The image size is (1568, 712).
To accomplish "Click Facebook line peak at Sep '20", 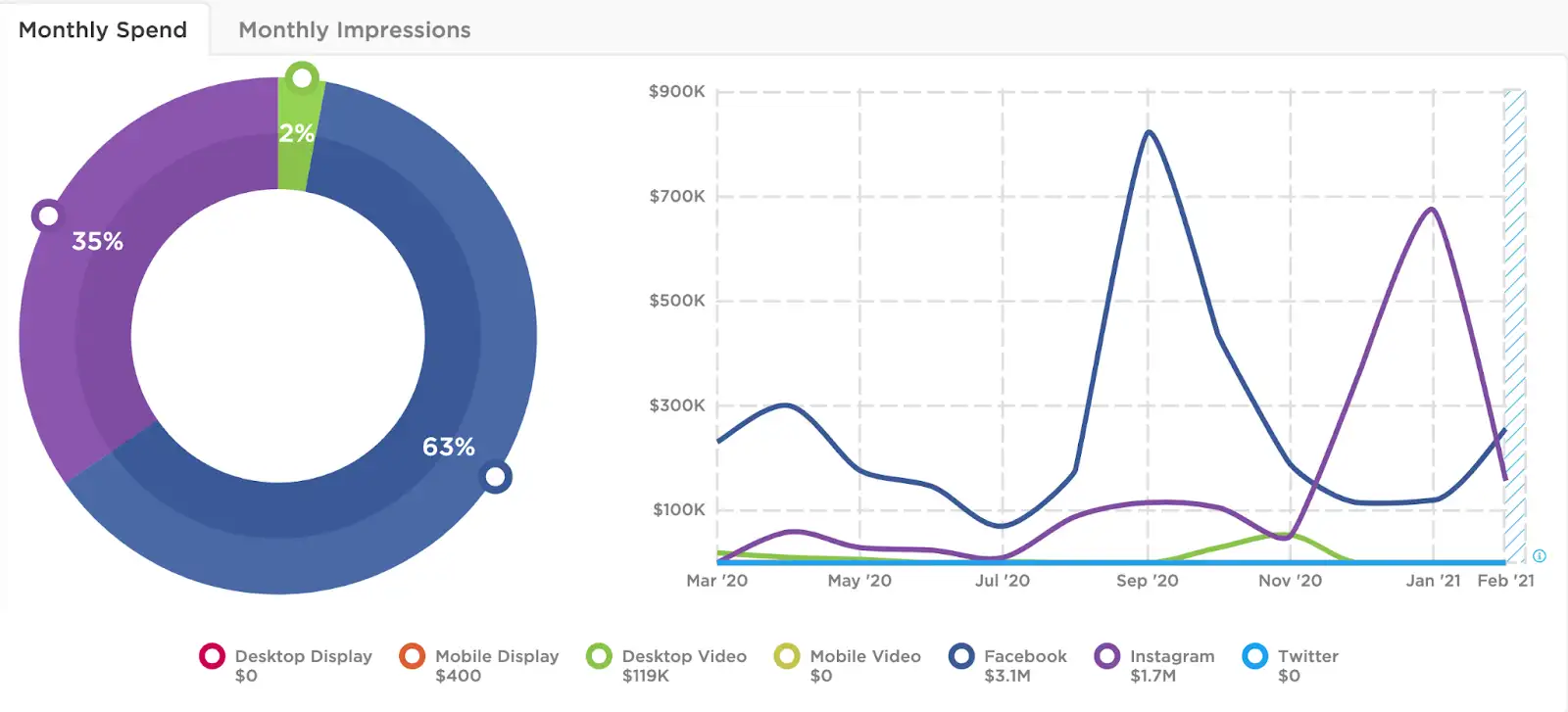I will pos(1148,131).
